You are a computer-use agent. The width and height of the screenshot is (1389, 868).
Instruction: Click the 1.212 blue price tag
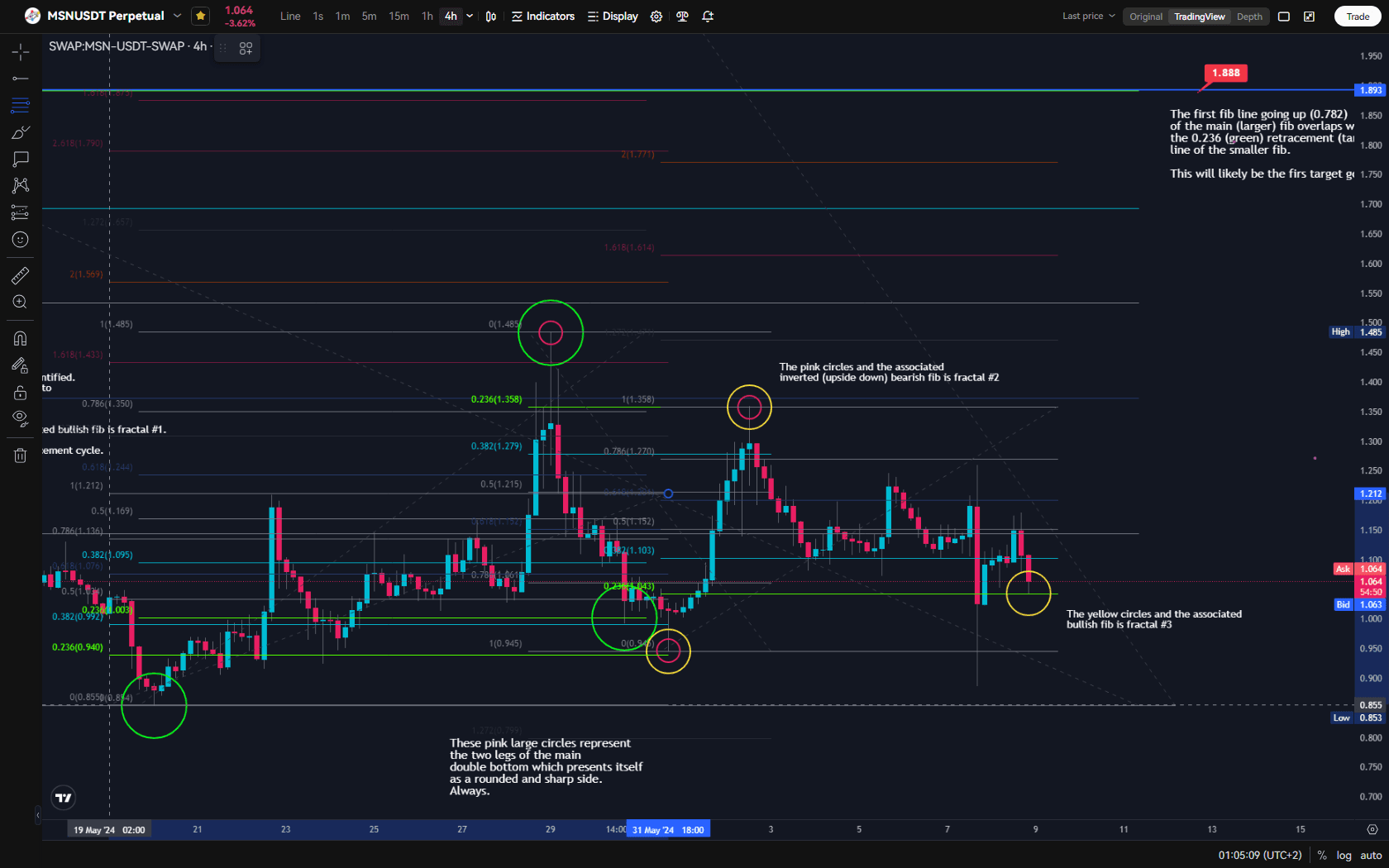(x=1371, y=494)
